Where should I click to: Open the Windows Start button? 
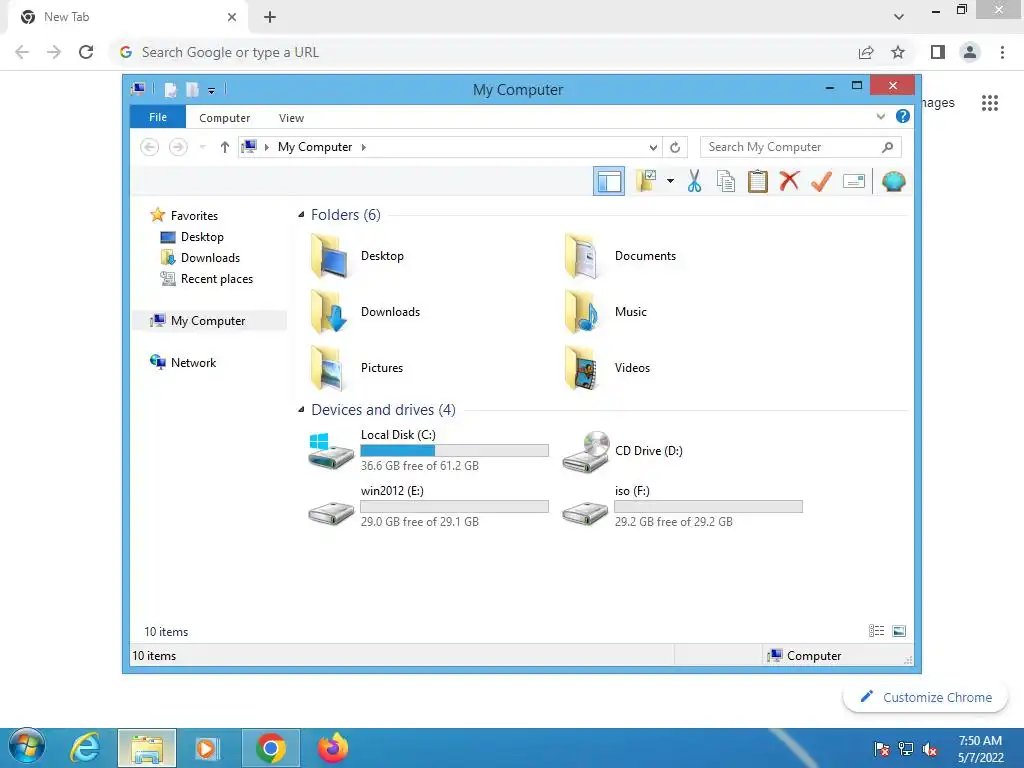click(x=27, y=746)
